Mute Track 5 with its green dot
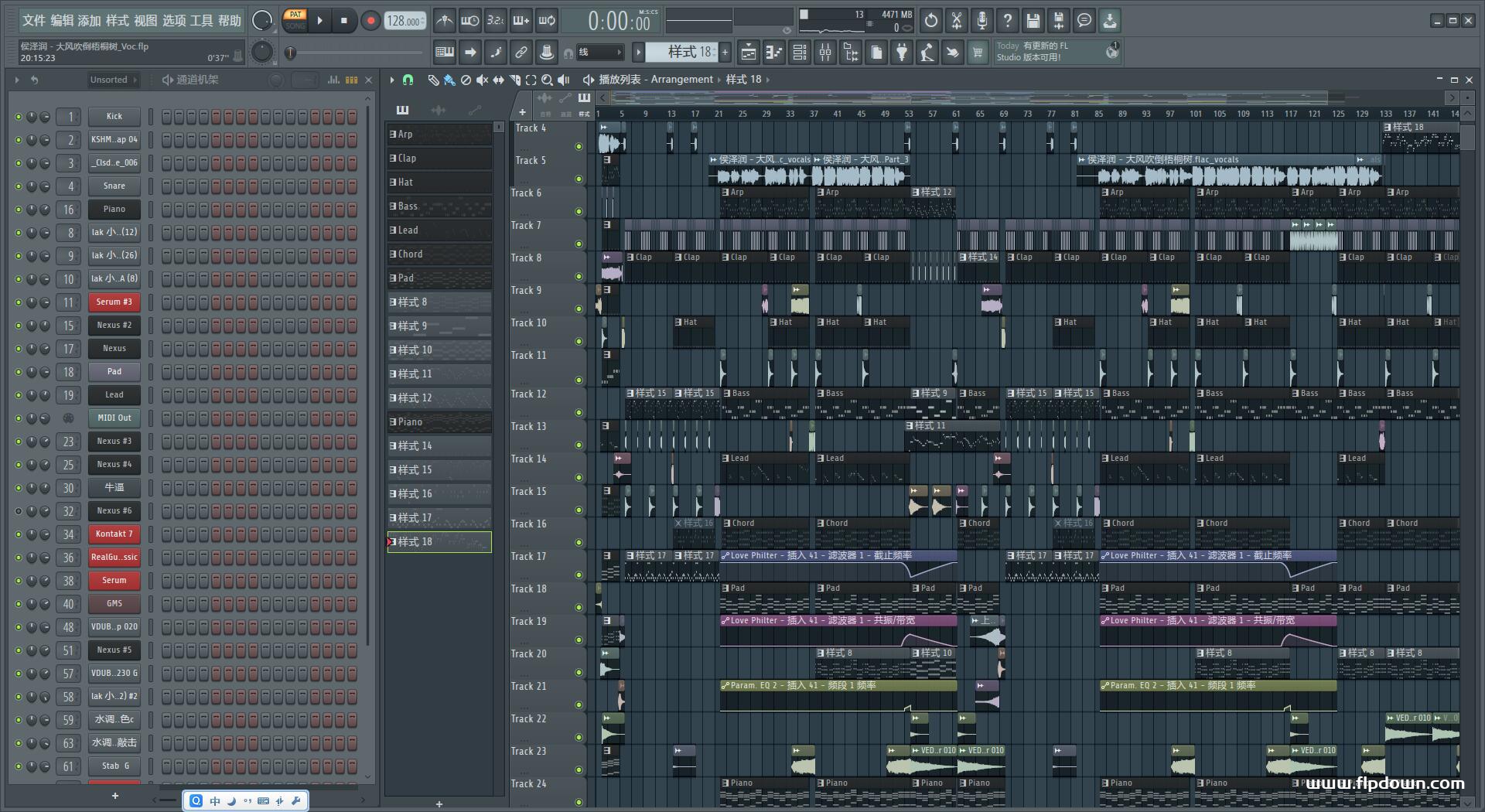 coord(579,179)
